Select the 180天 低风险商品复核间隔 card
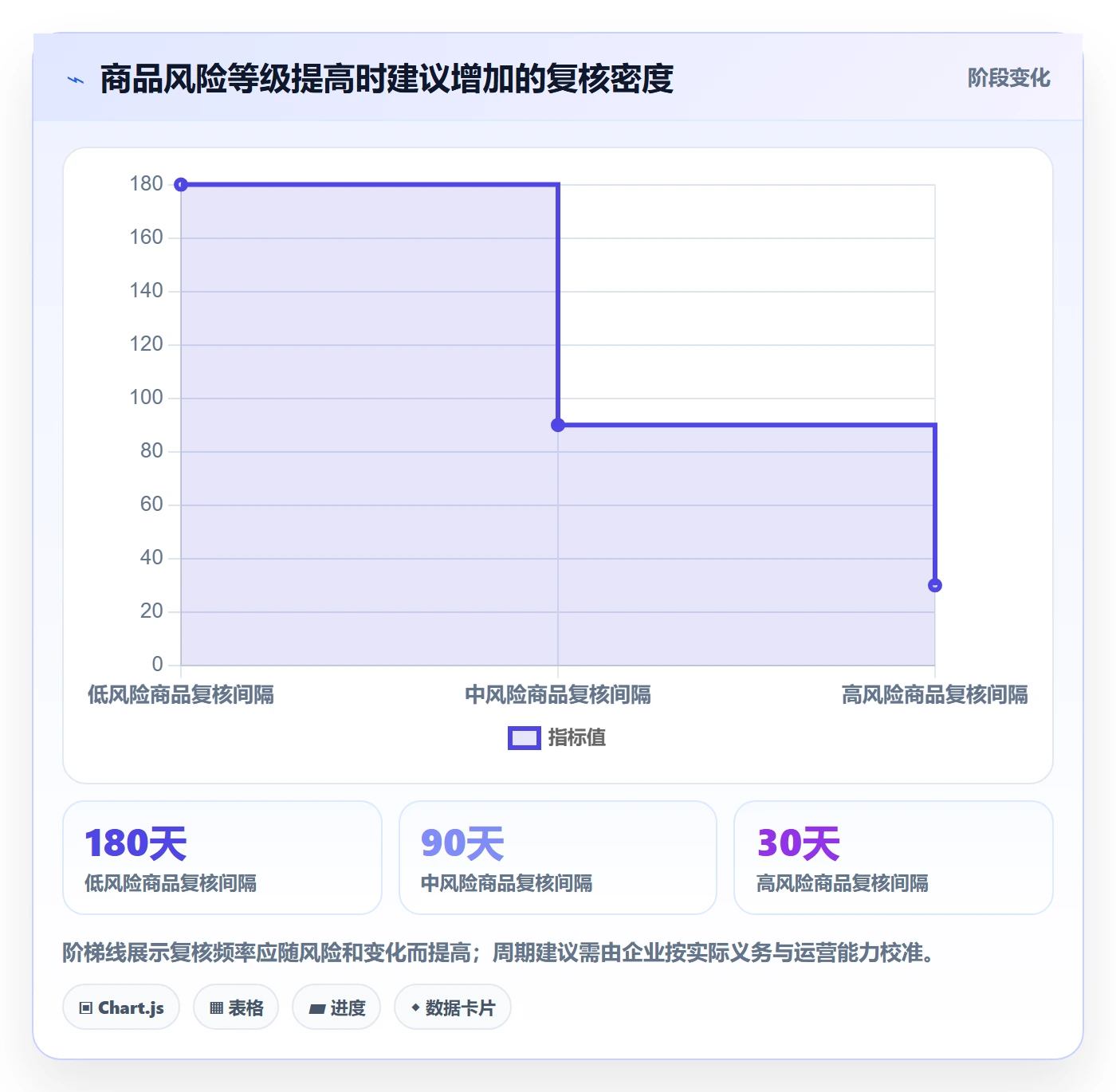This screenshot has height=1092, width=1116. (222, 858)
